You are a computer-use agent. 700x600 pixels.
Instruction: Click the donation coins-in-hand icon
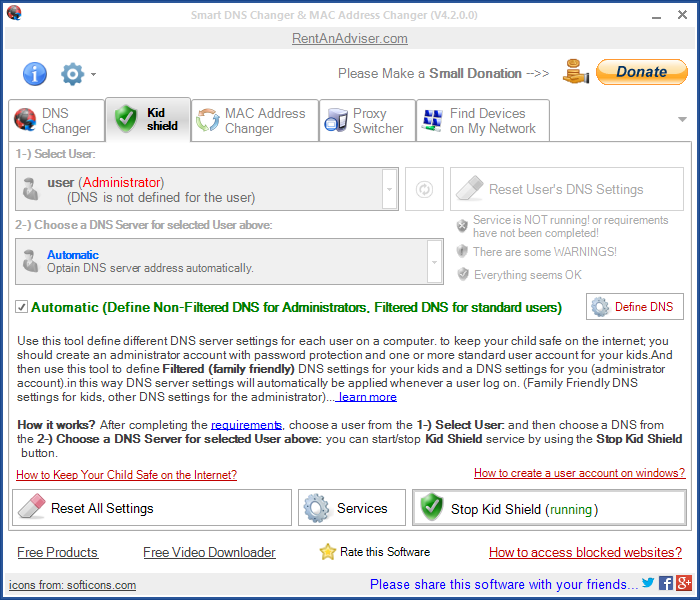click(x=576, y=71)
